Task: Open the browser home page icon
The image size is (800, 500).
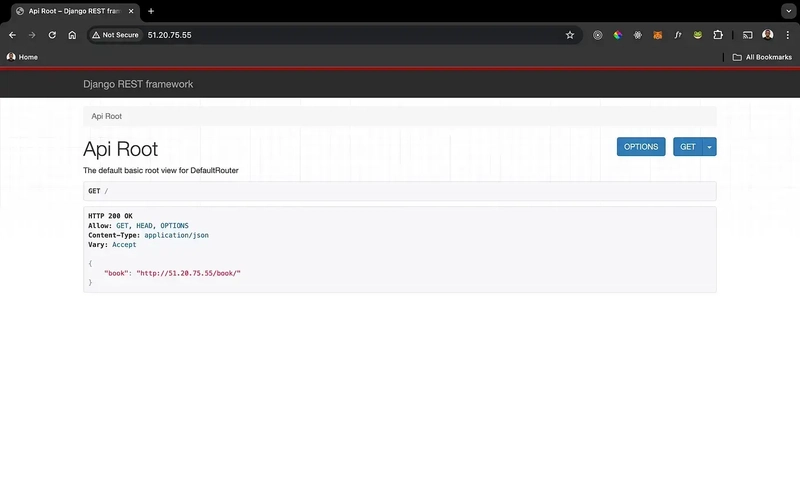Action: [x=72, y=35]
